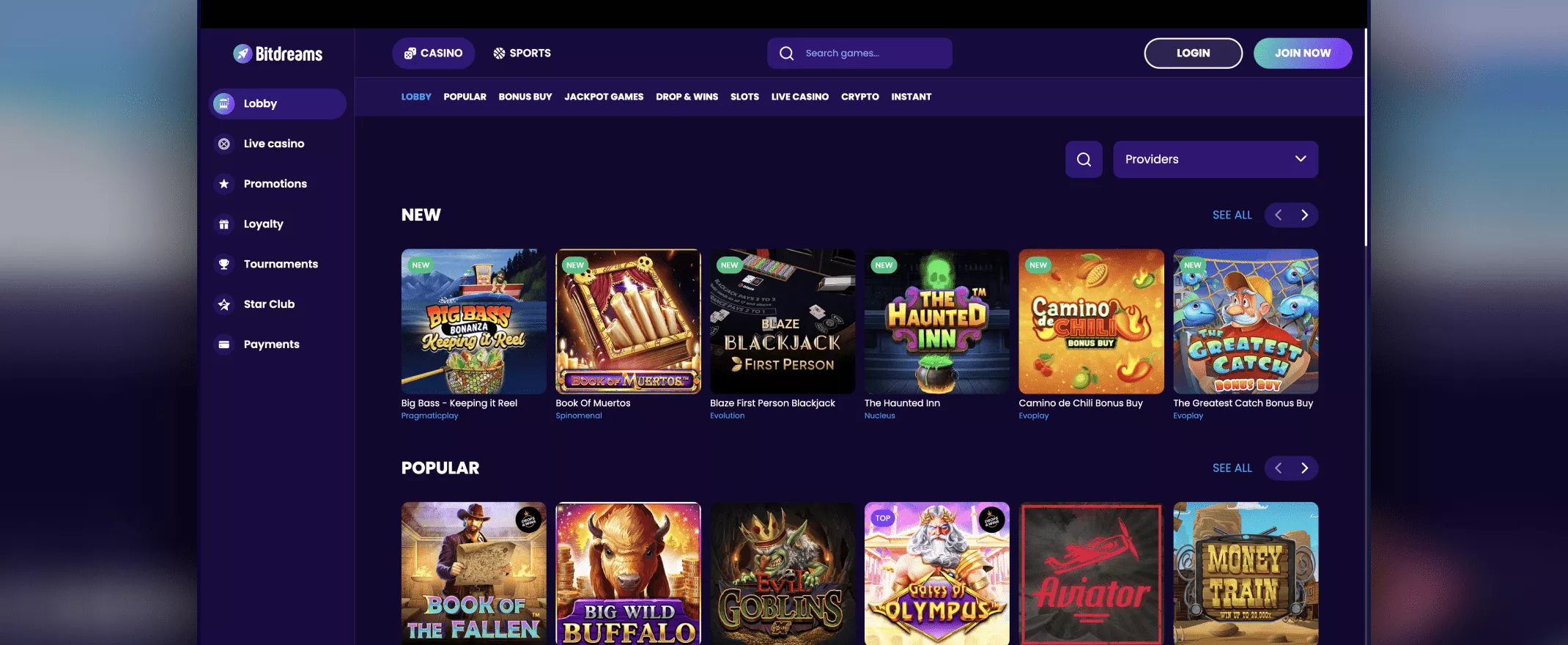
Task: Click Evoplay under Camino de Chili
Action: point(1033,416)
